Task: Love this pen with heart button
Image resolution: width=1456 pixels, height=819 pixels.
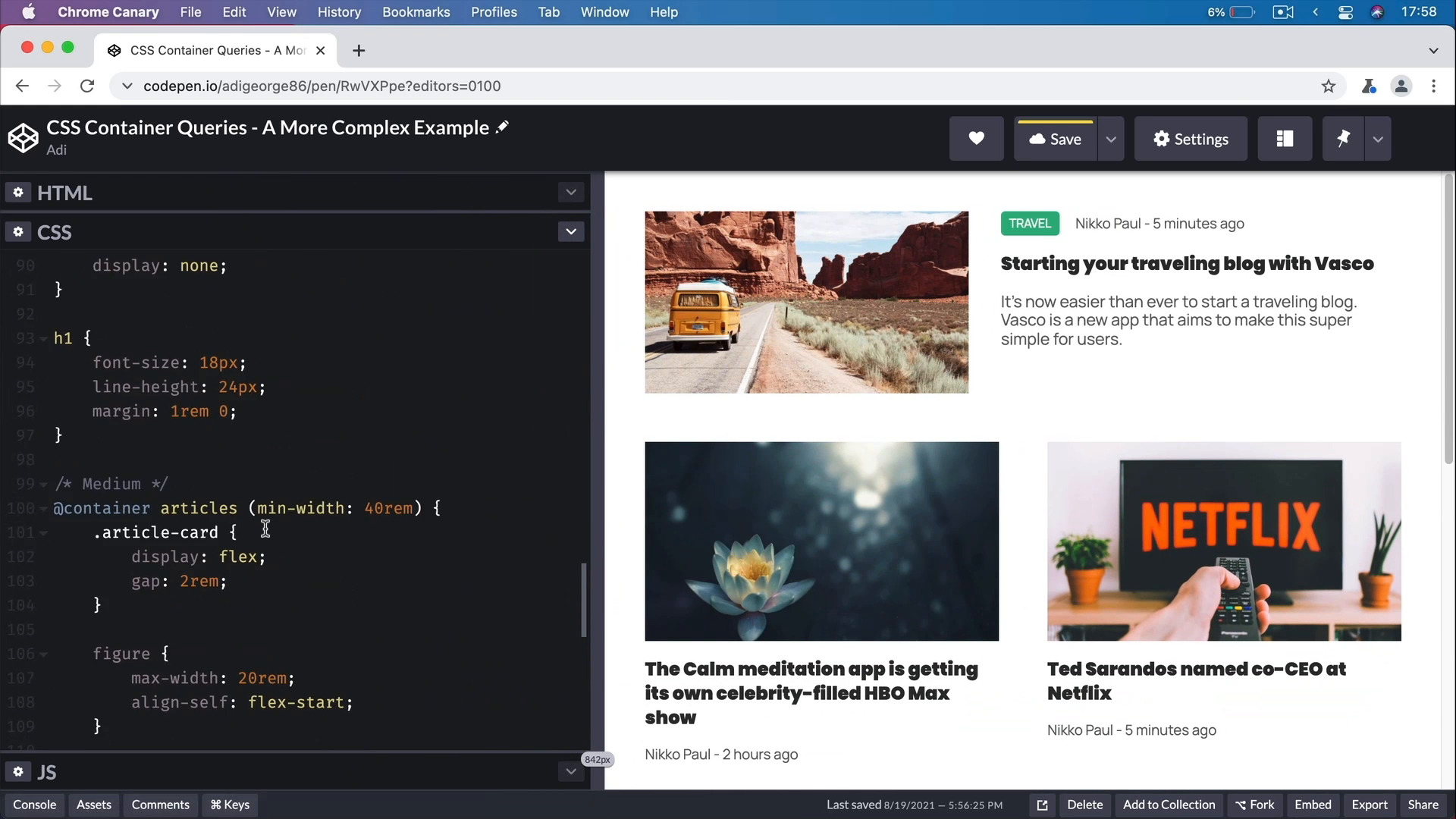Action: point(976,139)
